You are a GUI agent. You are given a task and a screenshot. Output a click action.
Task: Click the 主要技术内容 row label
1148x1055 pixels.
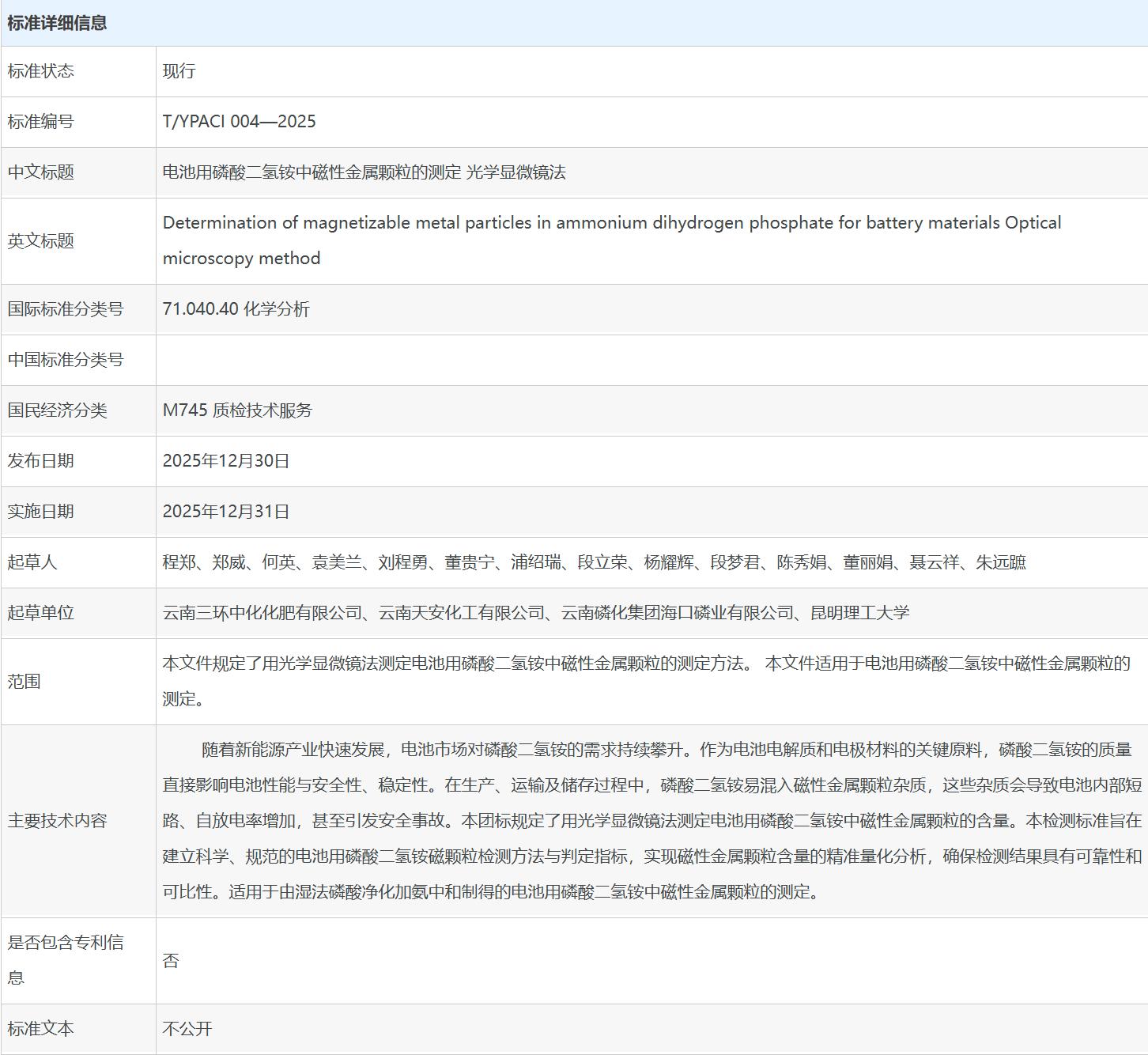coord(57,821)
